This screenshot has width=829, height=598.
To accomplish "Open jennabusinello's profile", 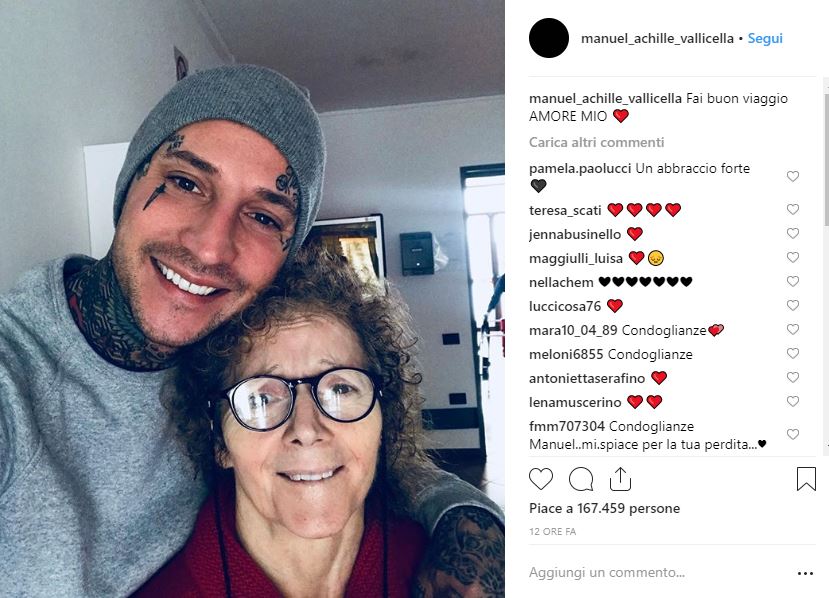I will point(575,234).
